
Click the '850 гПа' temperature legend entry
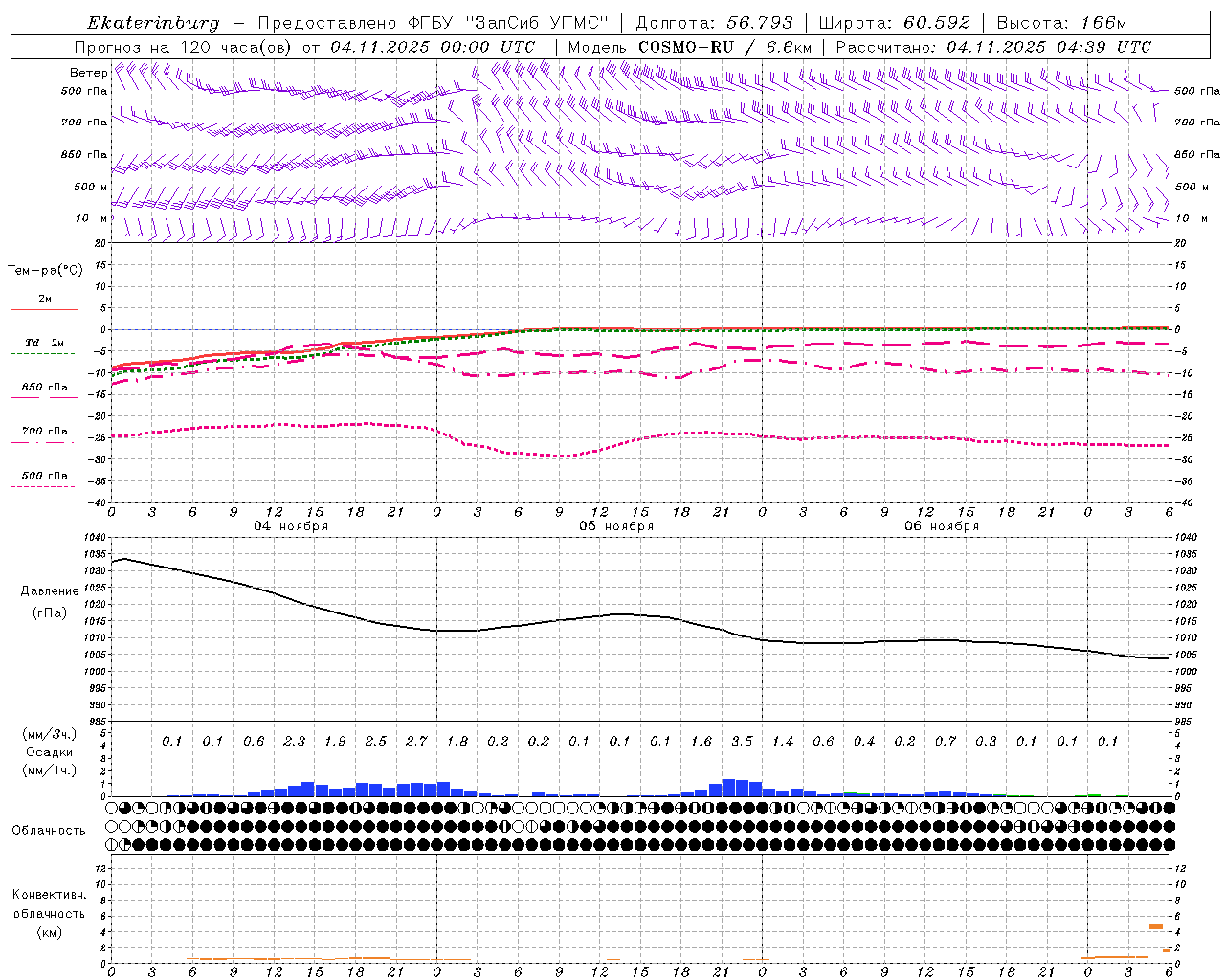coord(44,388)
